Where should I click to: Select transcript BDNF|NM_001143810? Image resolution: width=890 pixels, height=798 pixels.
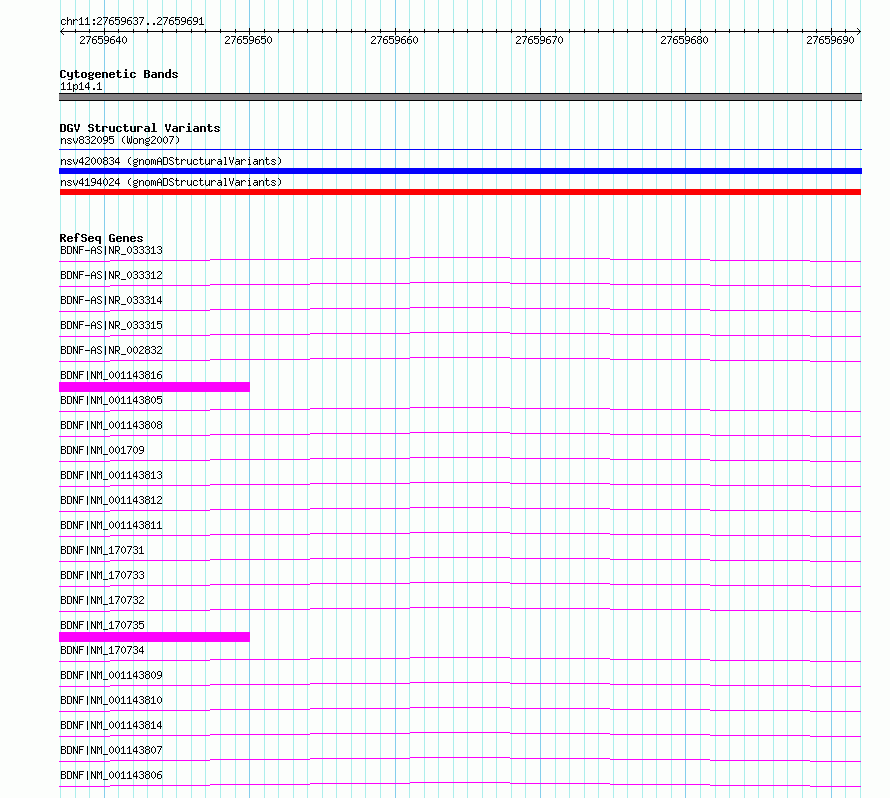pyautogui.click(x=111, y=700)
